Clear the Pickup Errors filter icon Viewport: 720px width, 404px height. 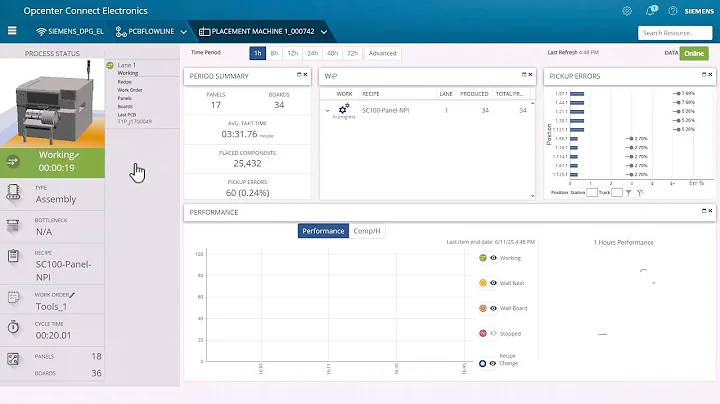pyautogui.click(x=640, y=193)
